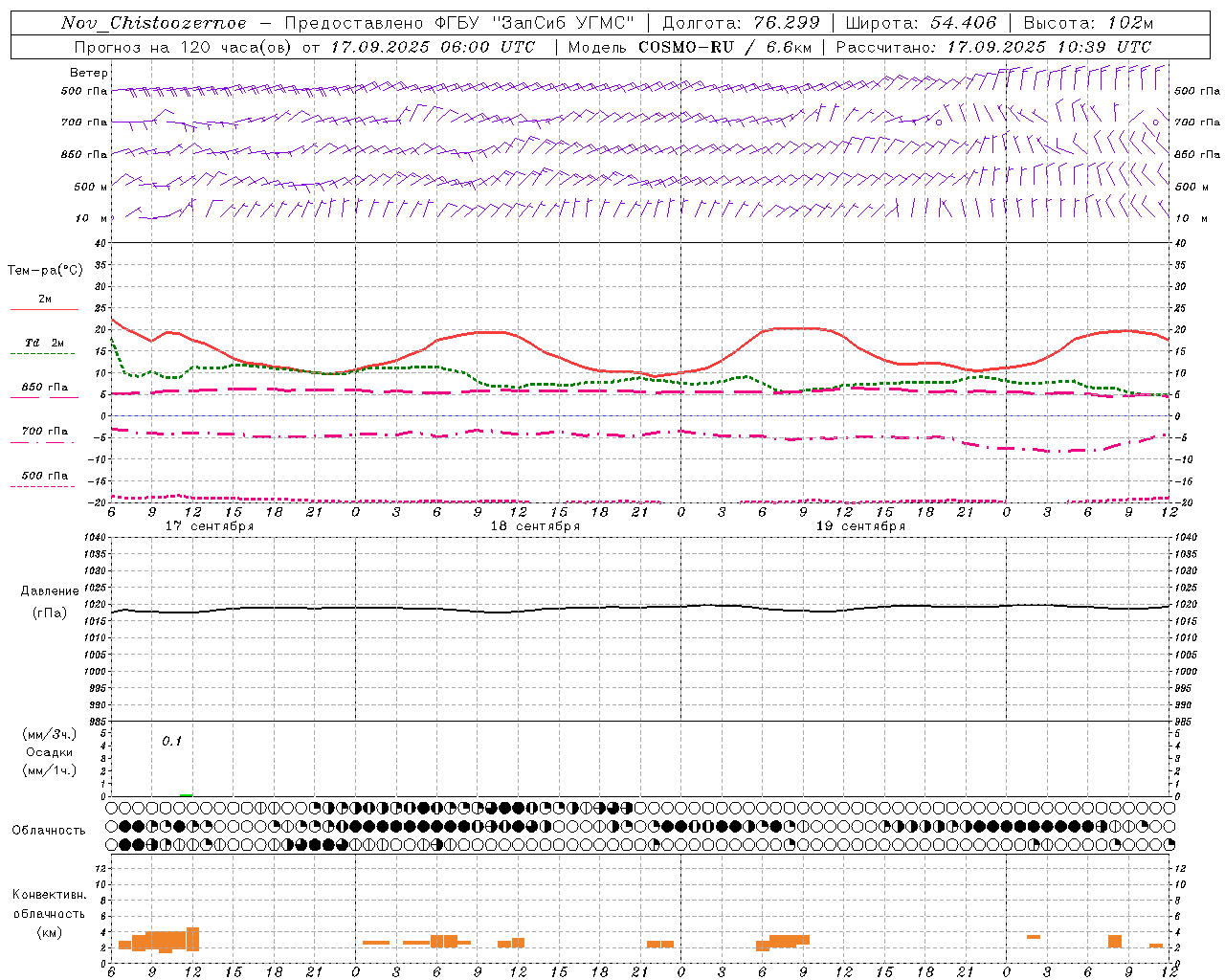Click the Конвективн. label
The width and height of the screenshot is (1225, 980).
[49, 895]
